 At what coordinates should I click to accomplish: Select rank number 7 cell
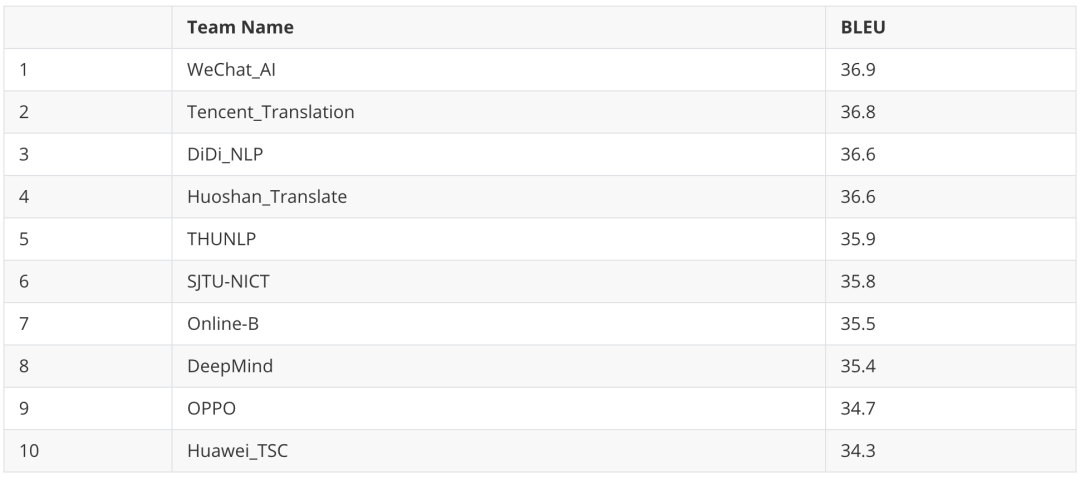pos(24,324)
